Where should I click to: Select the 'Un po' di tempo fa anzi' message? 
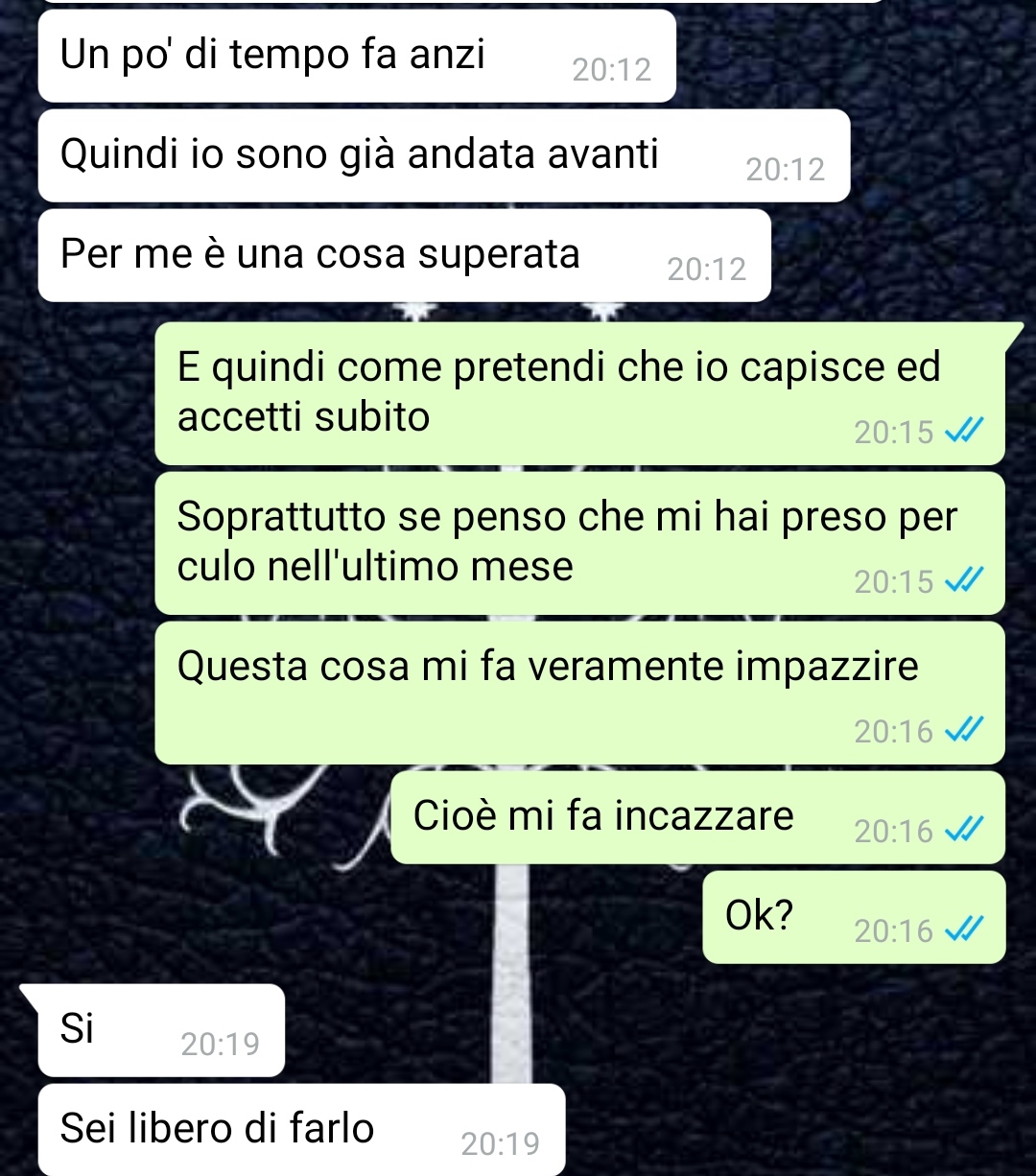click(357, 56)
